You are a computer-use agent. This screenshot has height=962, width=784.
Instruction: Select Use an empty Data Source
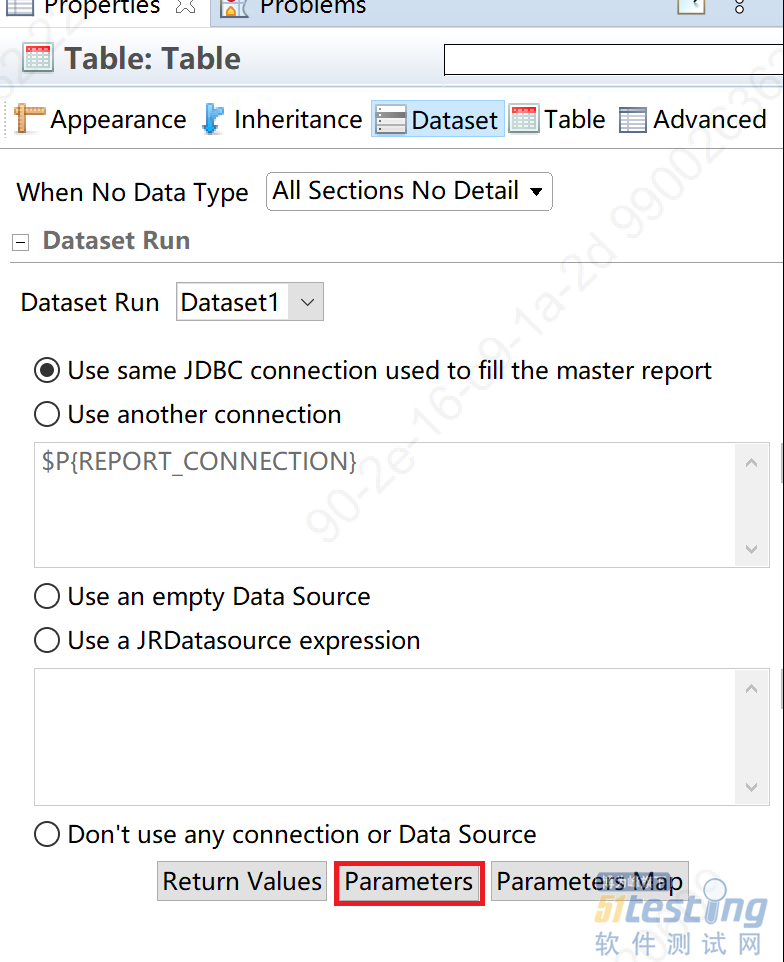[47, 596]
